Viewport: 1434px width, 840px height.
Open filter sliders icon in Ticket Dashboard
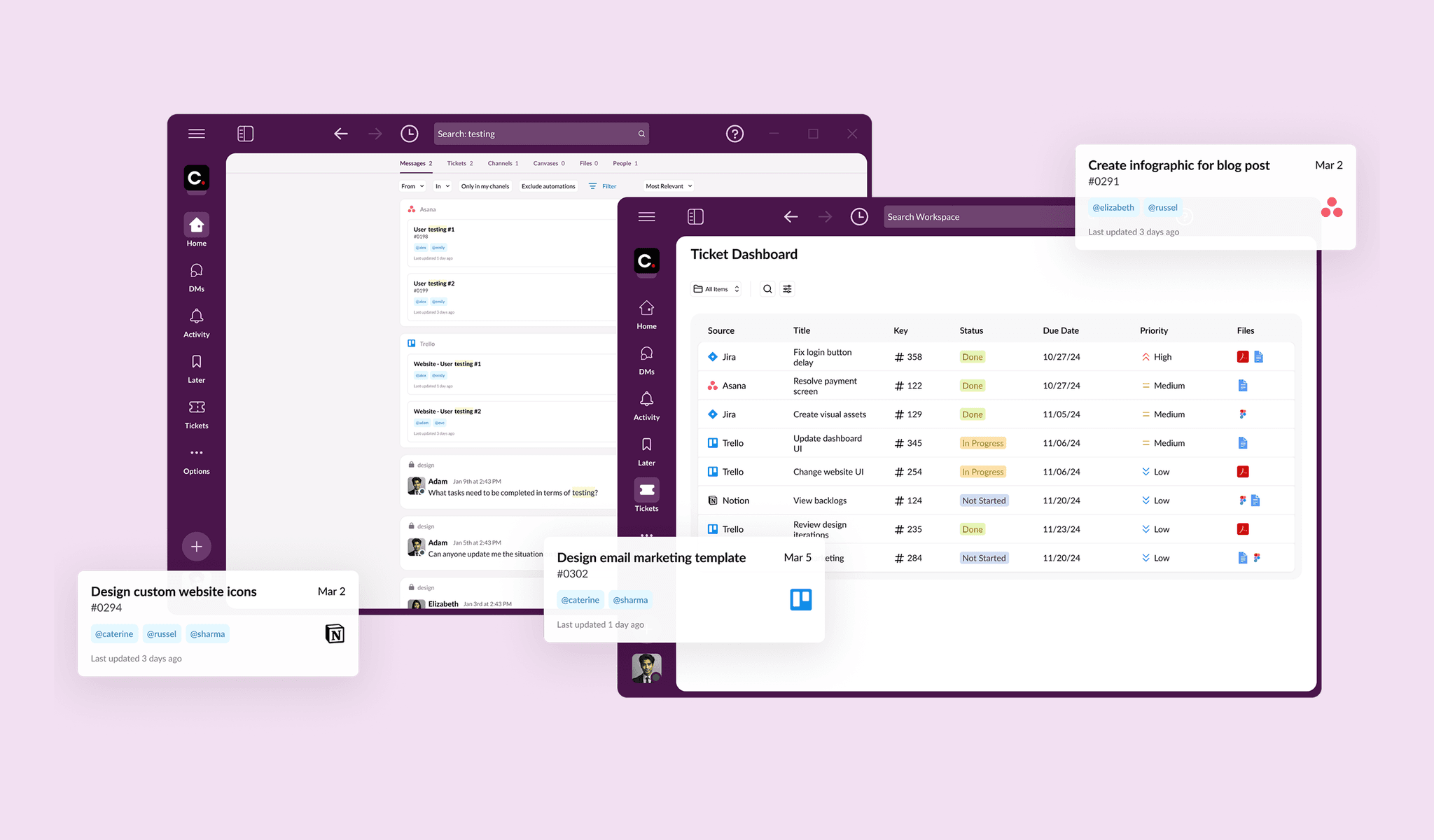click(x=788, y=289)
